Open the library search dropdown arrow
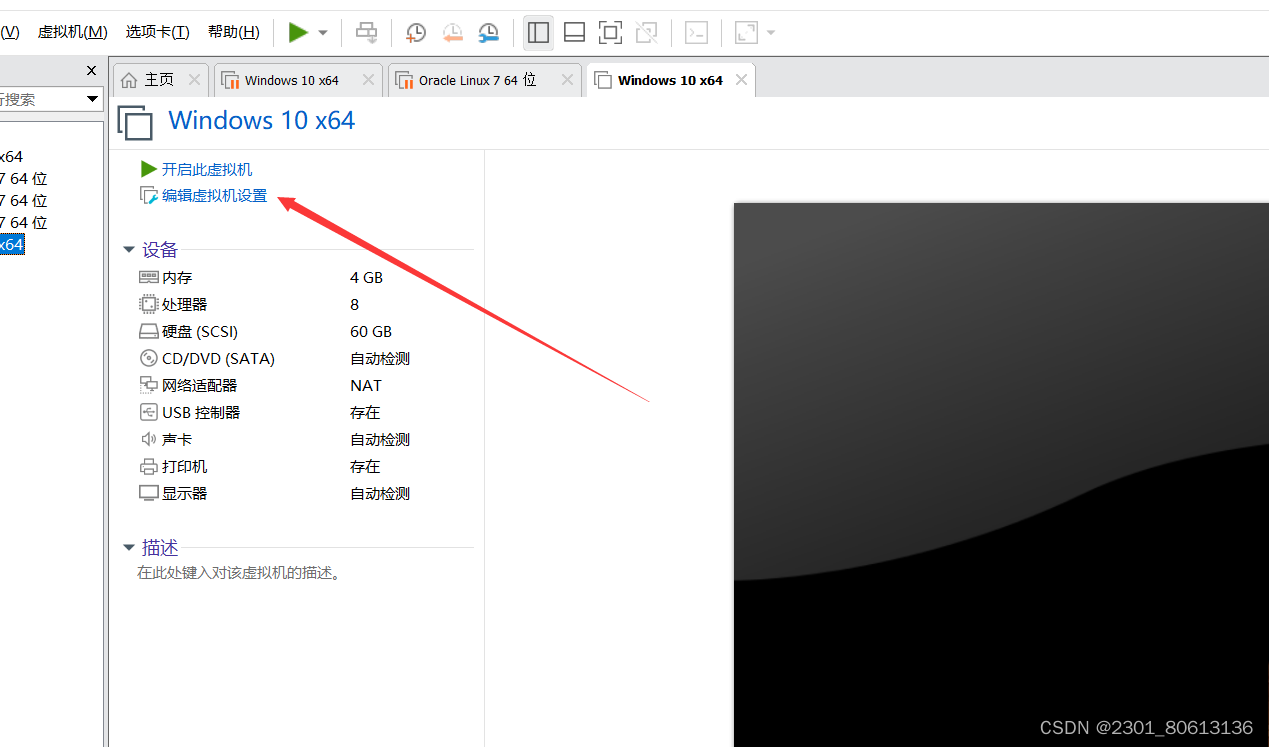This screenshot has width=1269, height=747. click(x=93, y=99)
